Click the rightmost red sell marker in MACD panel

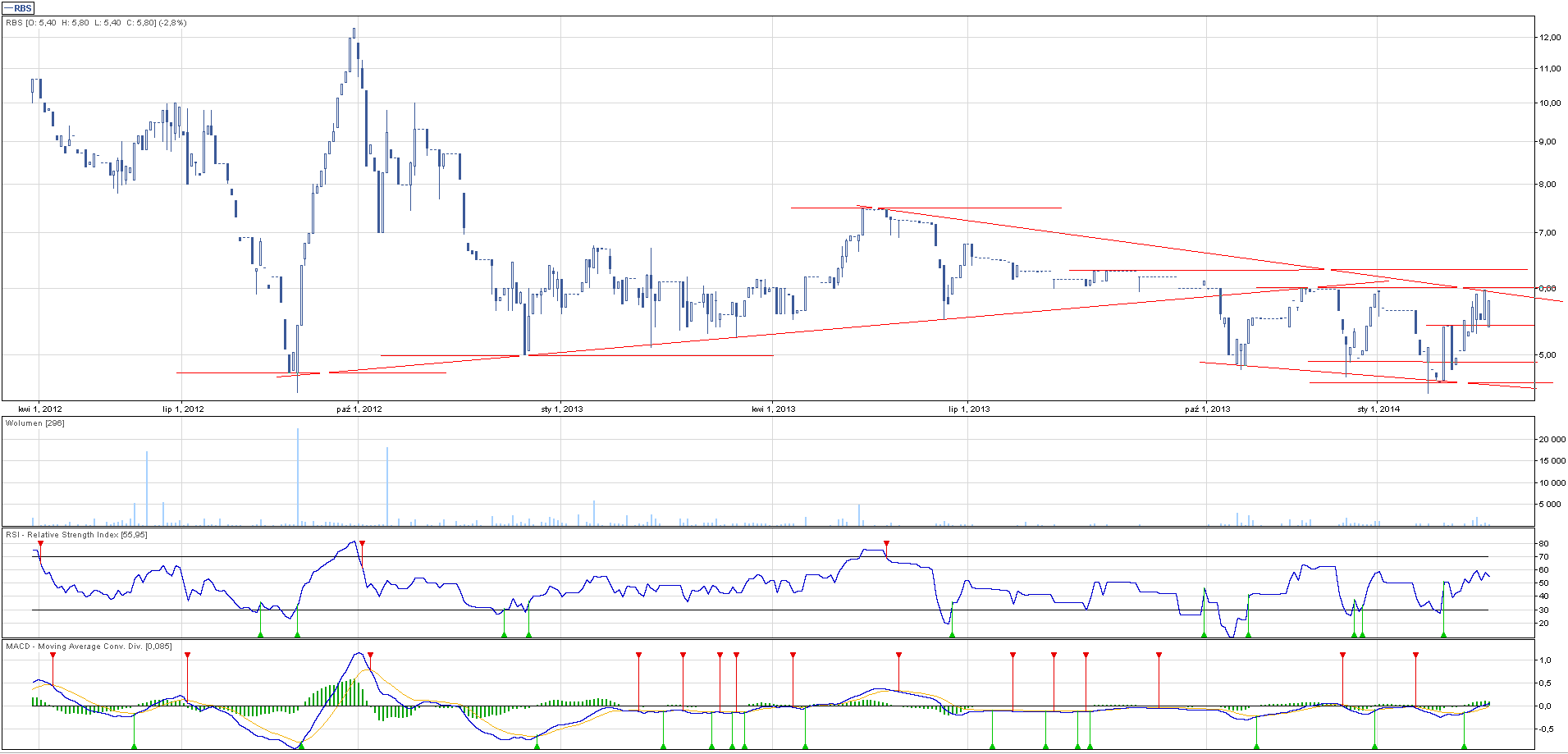tap(1415, 656)
